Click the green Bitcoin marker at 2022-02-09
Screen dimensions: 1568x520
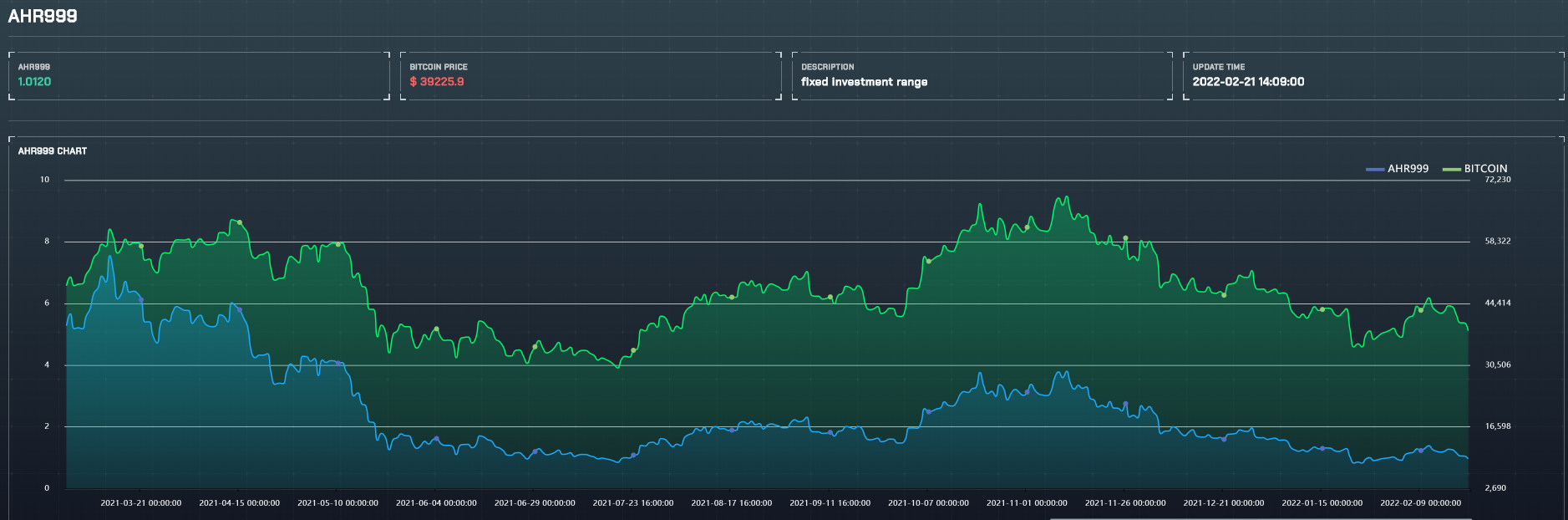[1421, 310]
